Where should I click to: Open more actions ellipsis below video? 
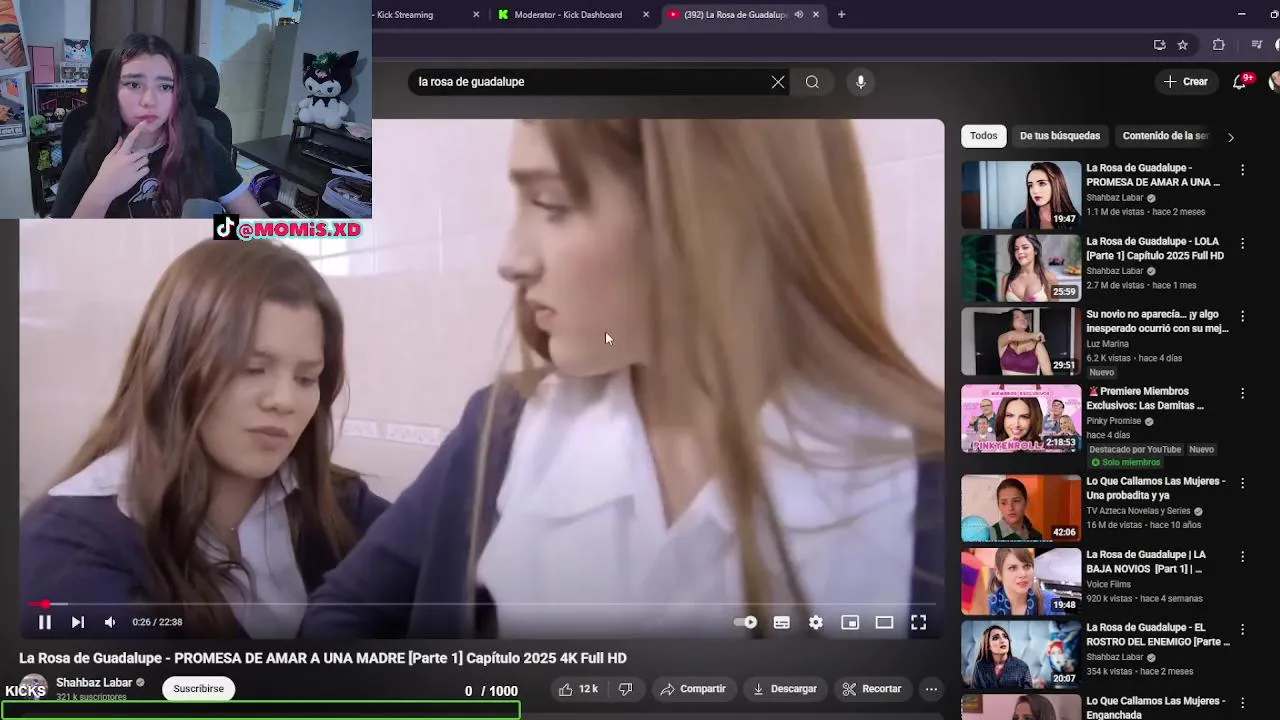[931, 689]
